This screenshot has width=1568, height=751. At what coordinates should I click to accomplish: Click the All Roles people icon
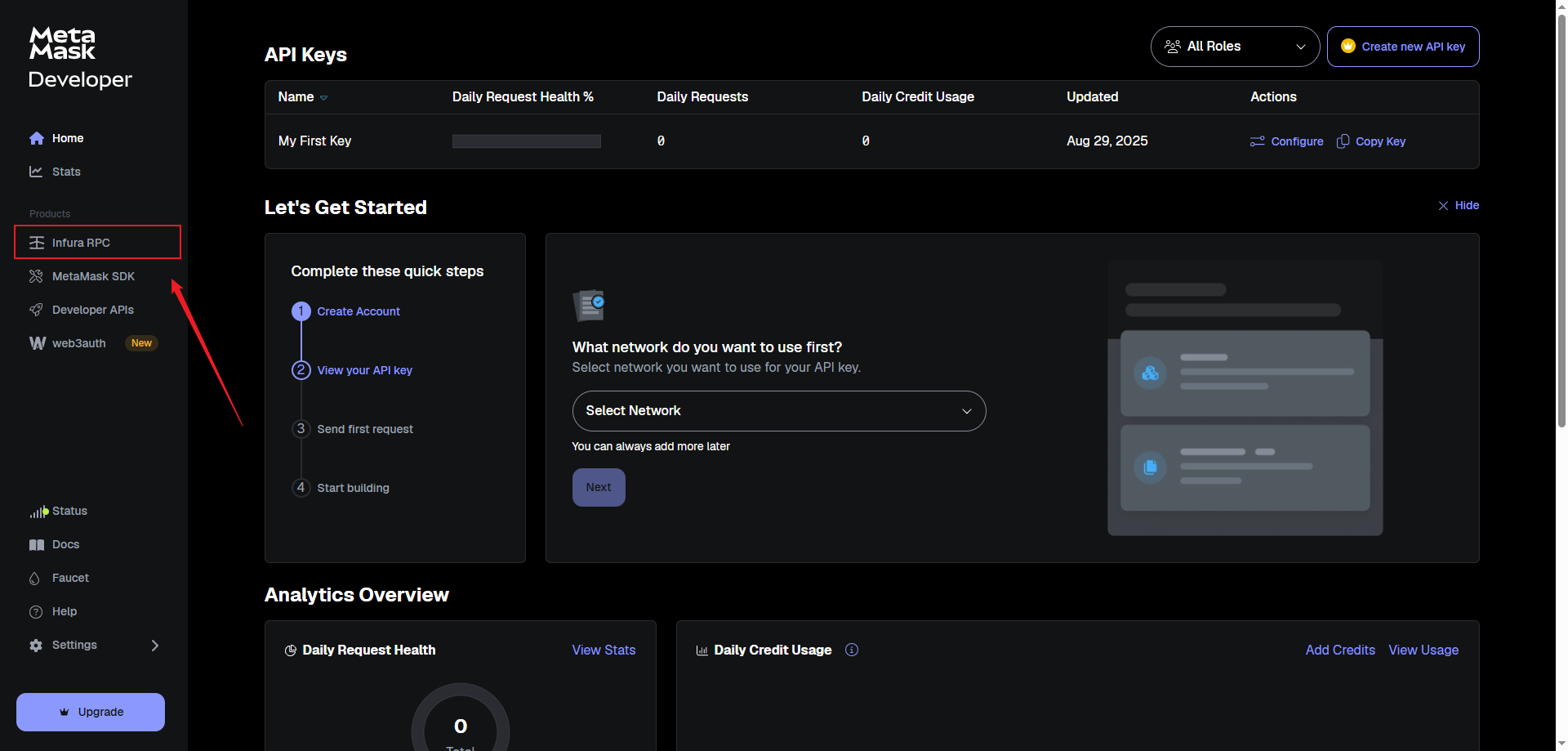tap(1173, 47)
